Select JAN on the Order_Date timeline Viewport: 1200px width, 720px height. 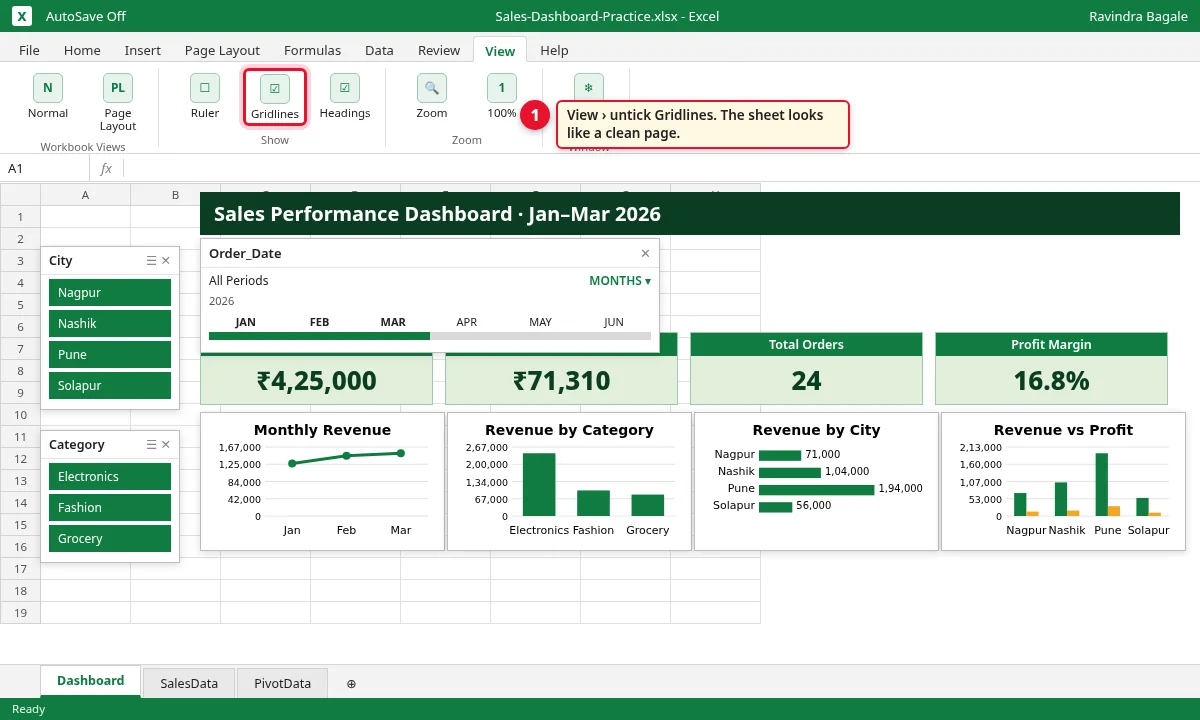pos(246,322)
